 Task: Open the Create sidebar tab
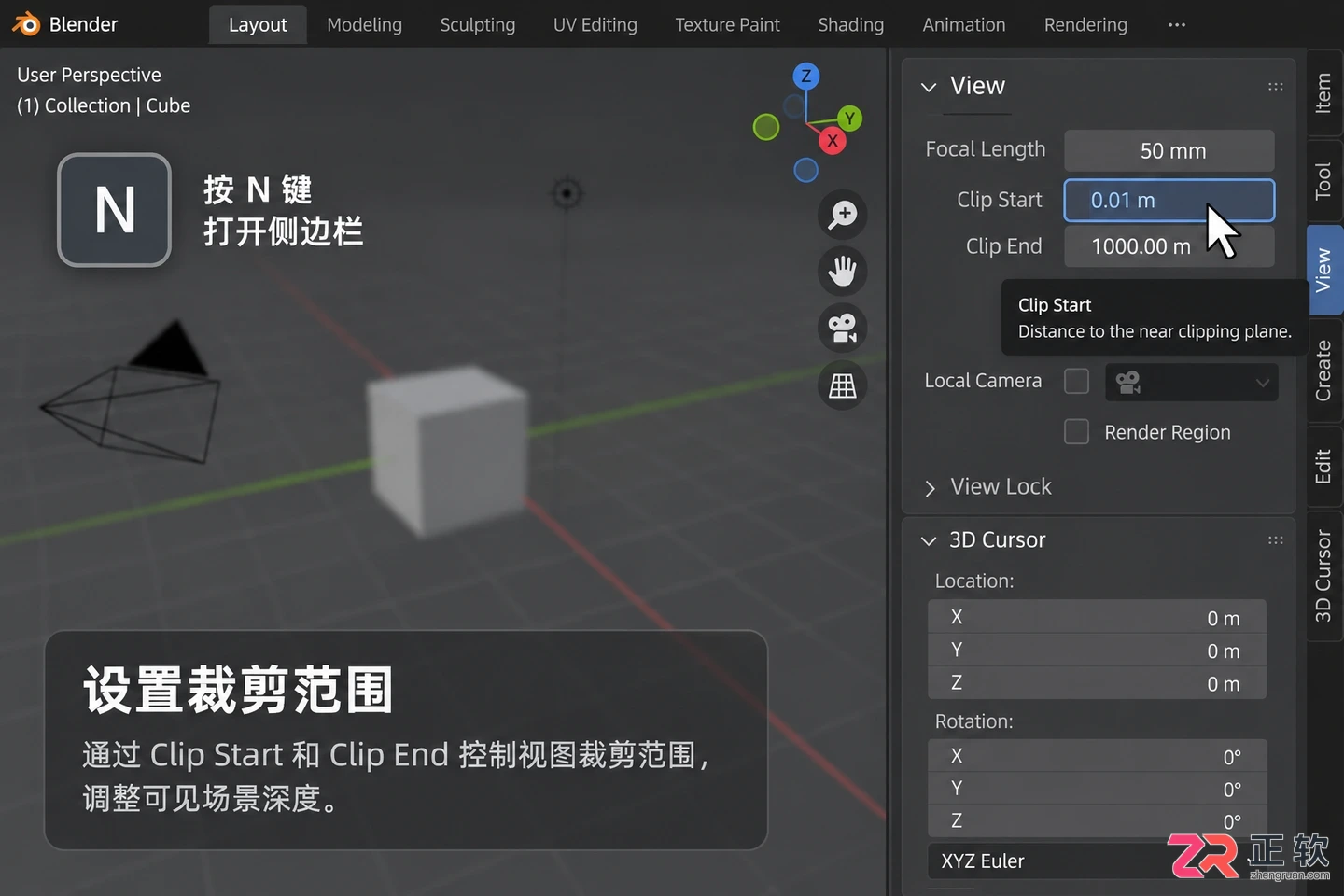(1323, 370)
